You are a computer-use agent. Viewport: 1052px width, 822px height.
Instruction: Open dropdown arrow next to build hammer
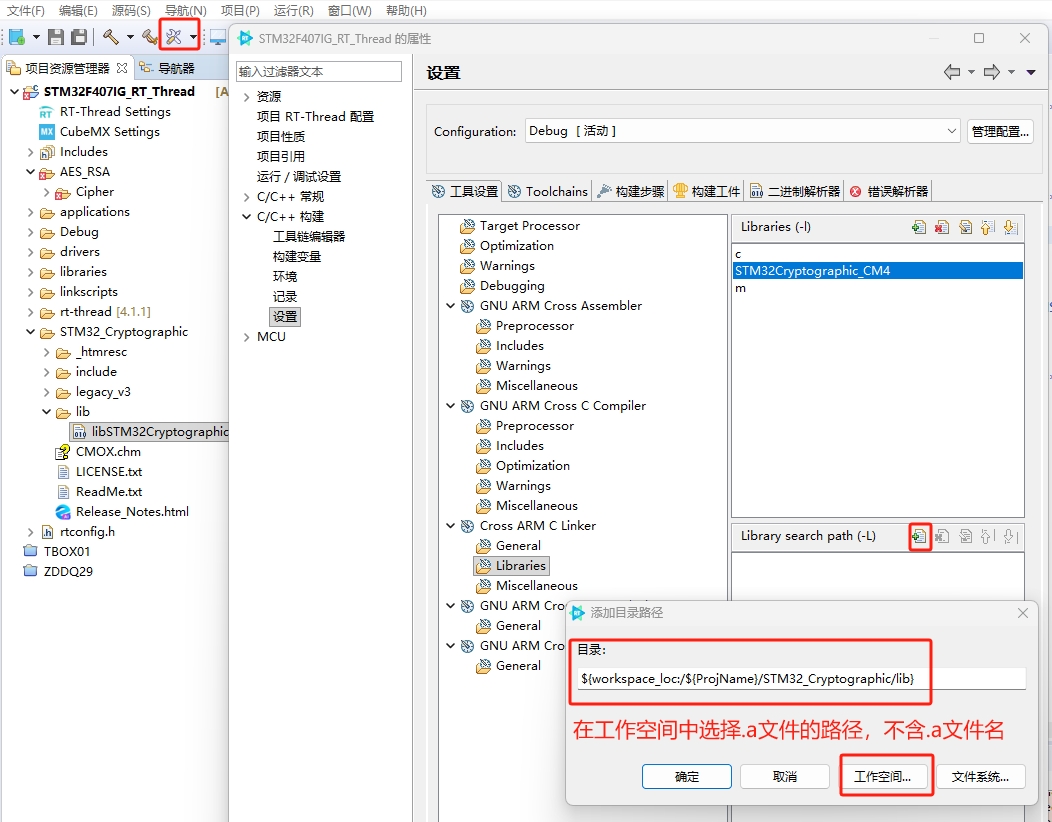(130, 38)
